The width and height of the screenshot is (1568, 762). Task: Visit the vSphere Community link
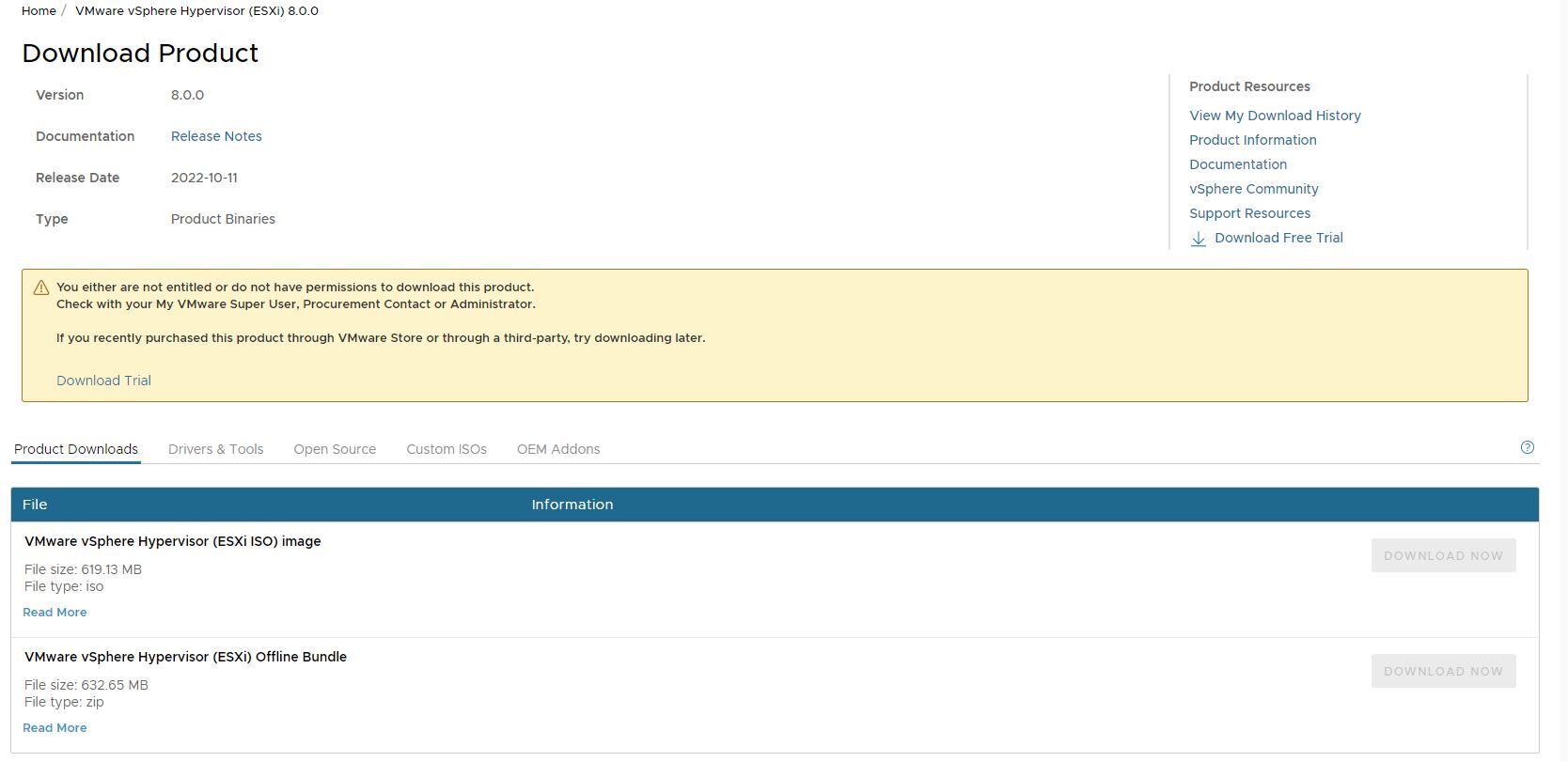point(1253,189)
